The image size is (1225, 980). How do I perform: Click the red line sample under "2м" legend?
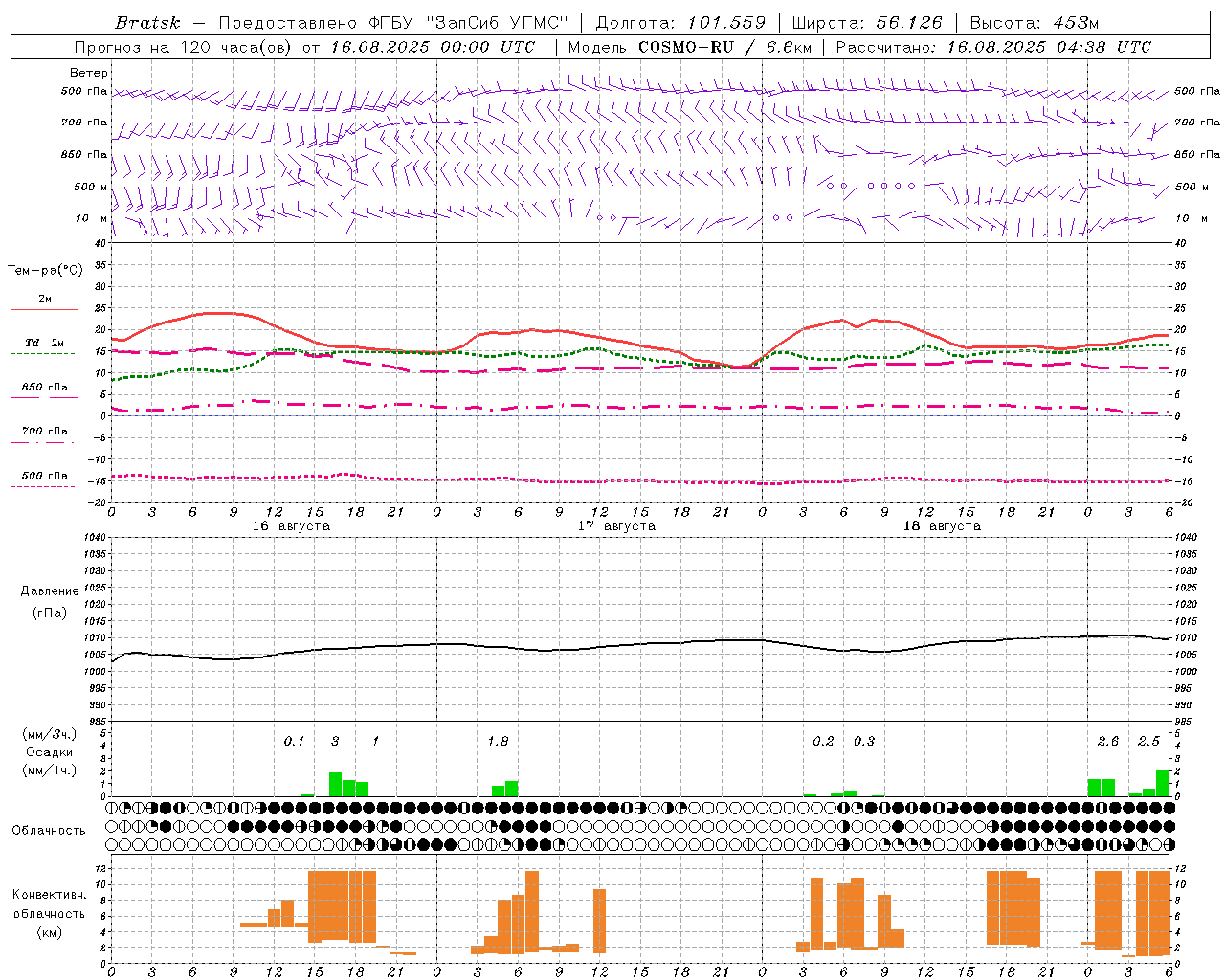pos(44,309)
